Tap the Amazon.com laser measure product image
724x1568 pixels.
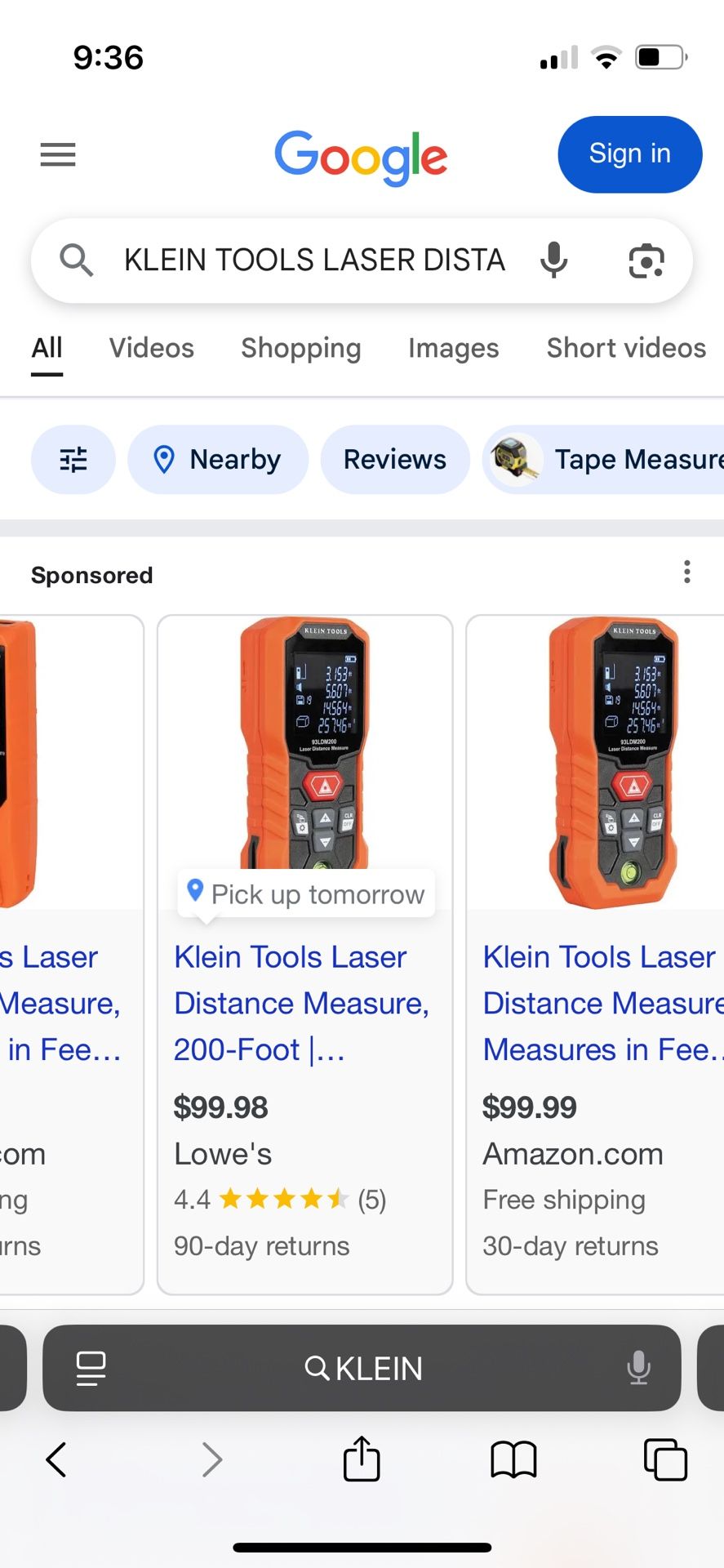pyautogui.click(x=614, y=762)
